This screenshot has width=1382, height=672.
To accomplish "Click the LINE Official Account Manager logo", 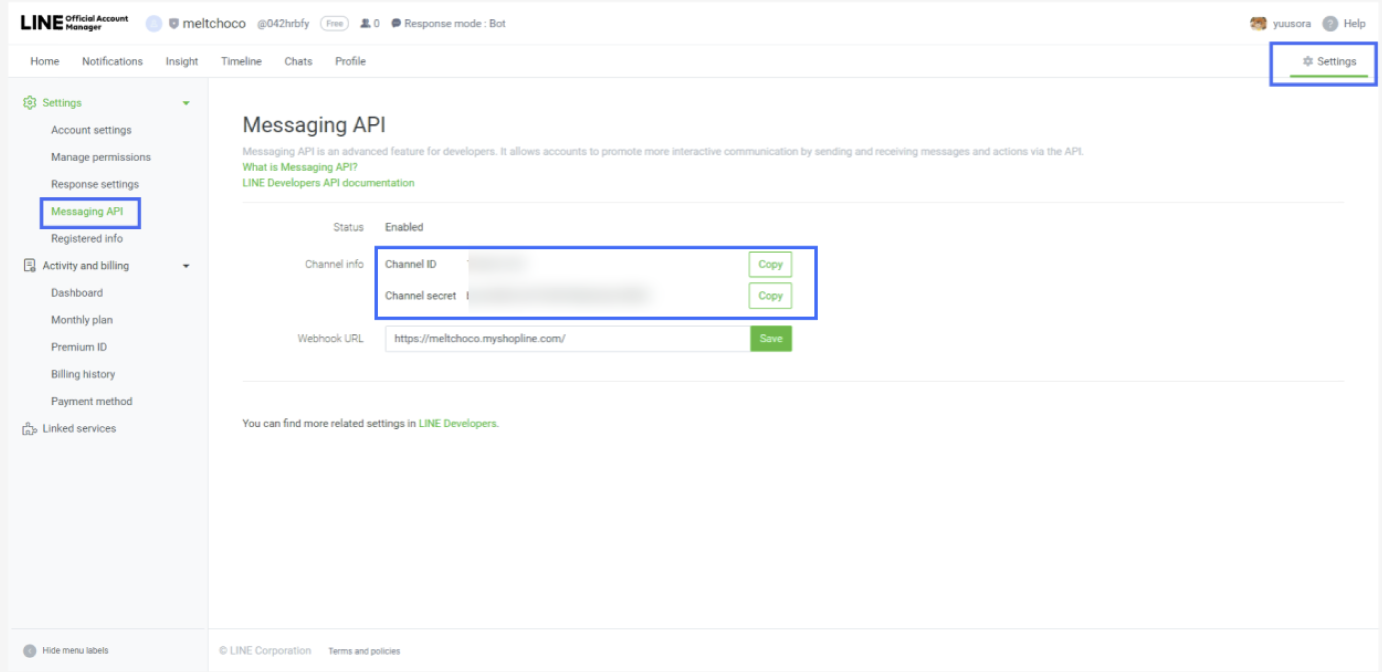I will [x=75, y=23].
